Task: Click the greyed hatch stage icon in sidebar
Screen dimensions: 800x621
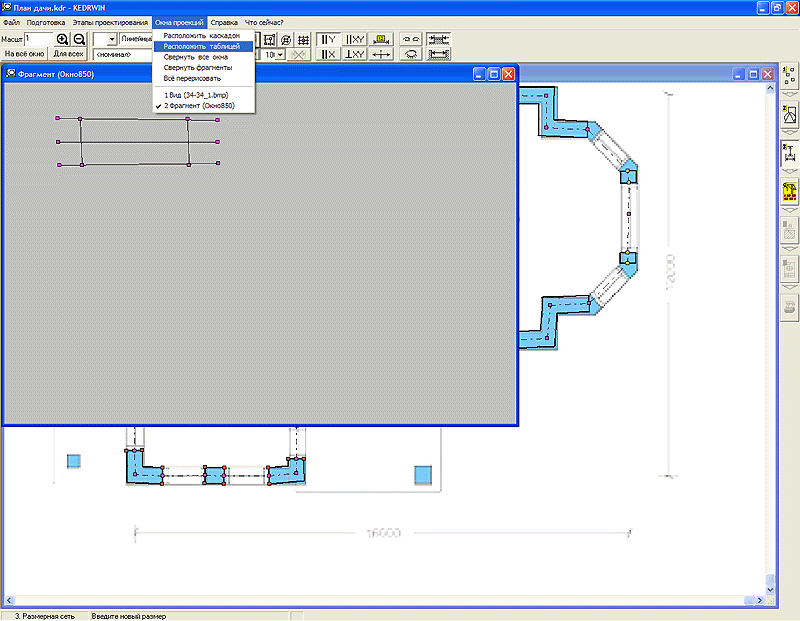Action: coord(789,231)
